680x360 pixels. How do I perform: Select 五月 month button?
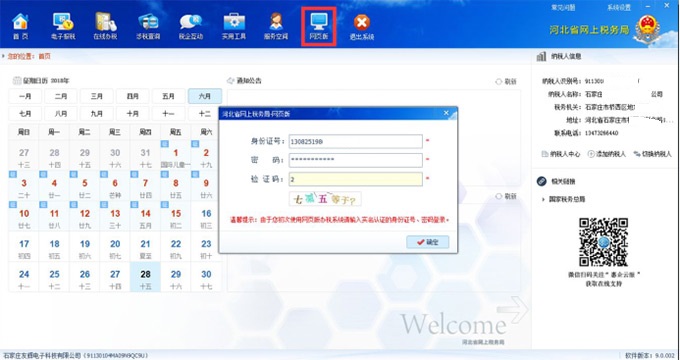[168, 96]
